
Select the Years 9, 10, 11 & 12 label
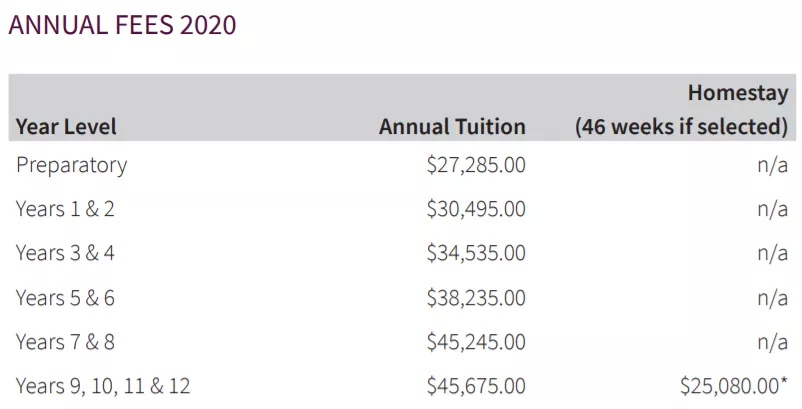[x=103, y=386]
